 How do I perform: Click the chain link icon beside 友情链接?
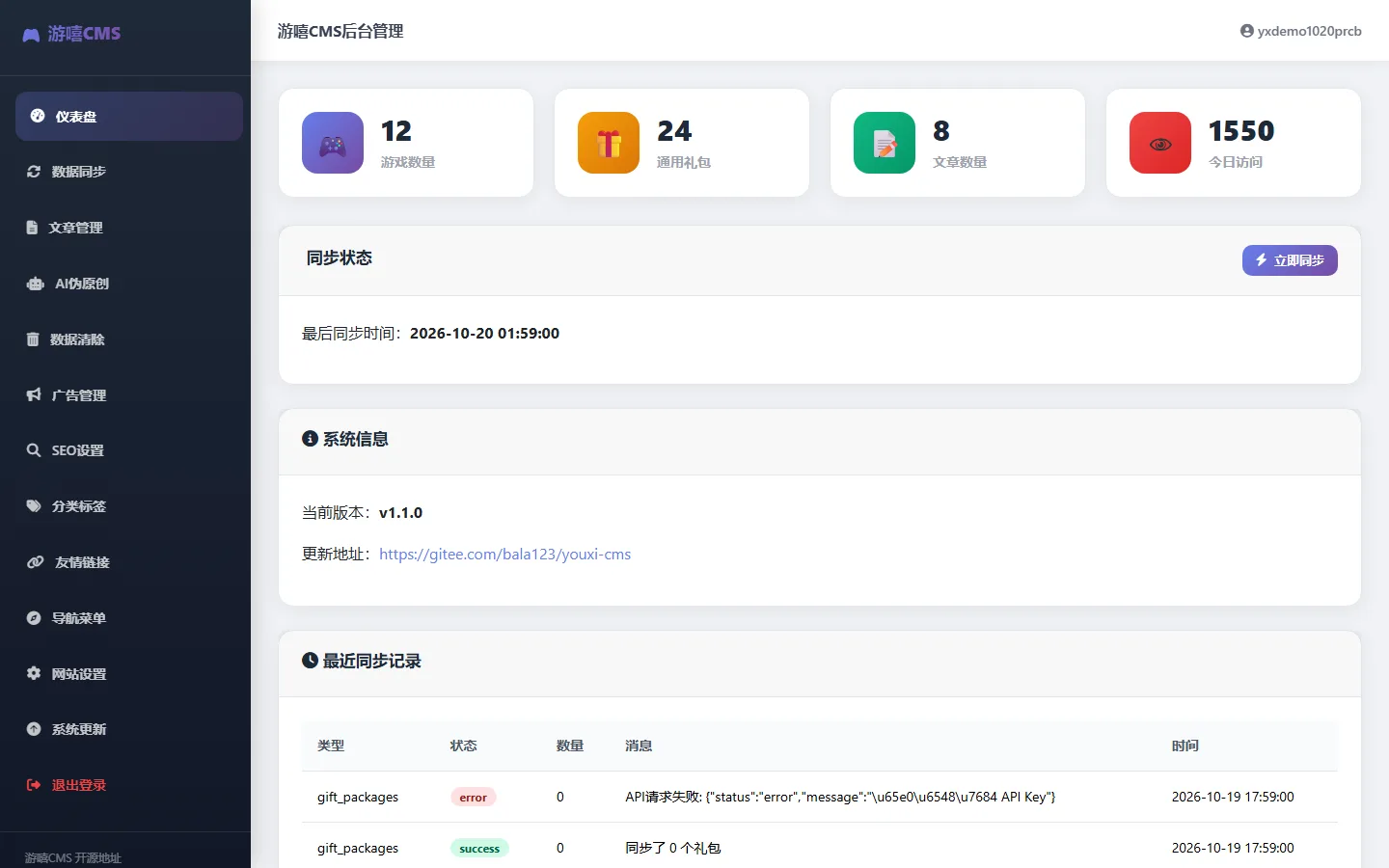point(36,562)
